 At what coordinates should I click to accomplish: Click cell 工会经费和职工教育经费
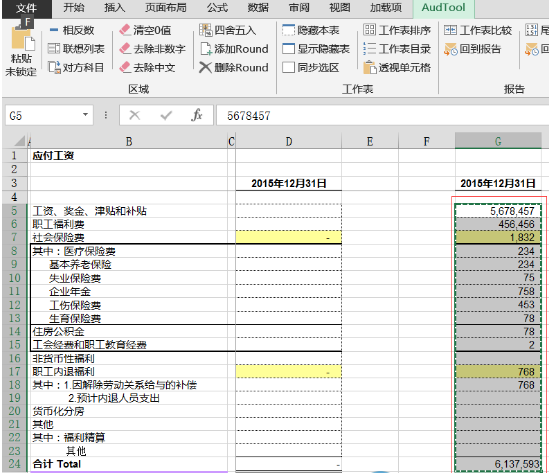pyautogui.click(x=128, y=345)
